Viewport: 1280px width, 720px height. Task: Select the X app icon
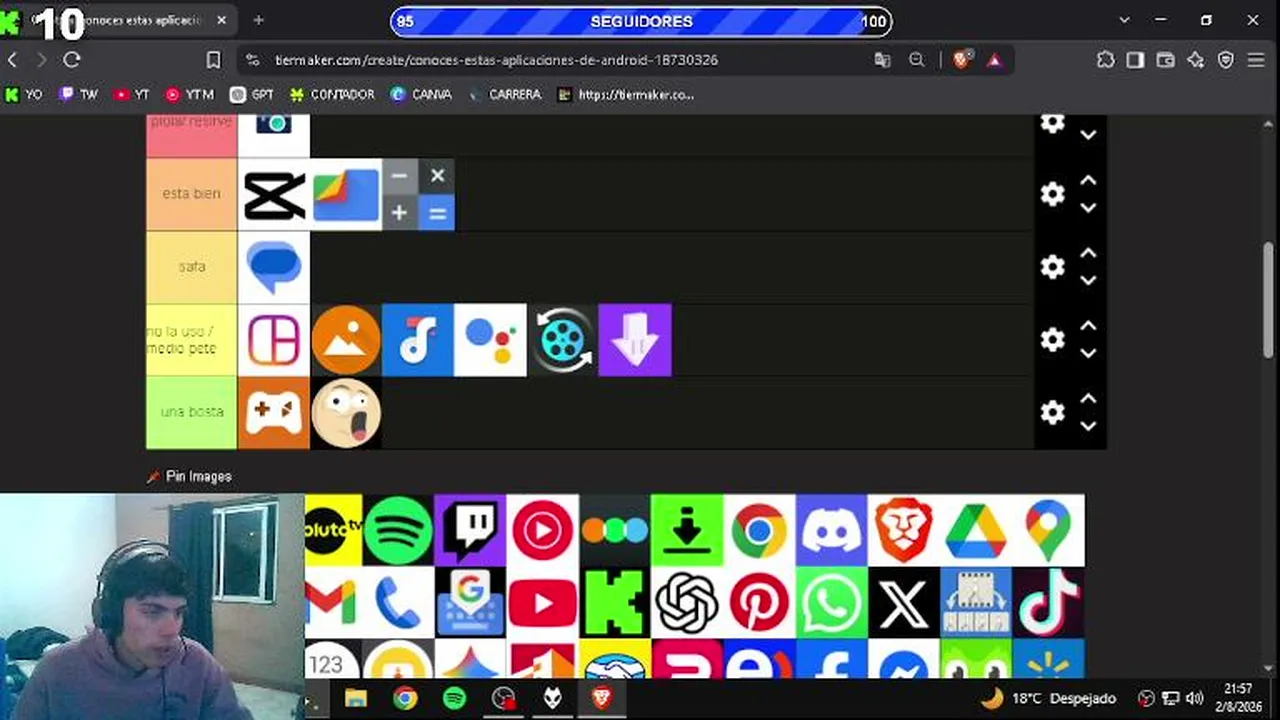tap(903, 602)
